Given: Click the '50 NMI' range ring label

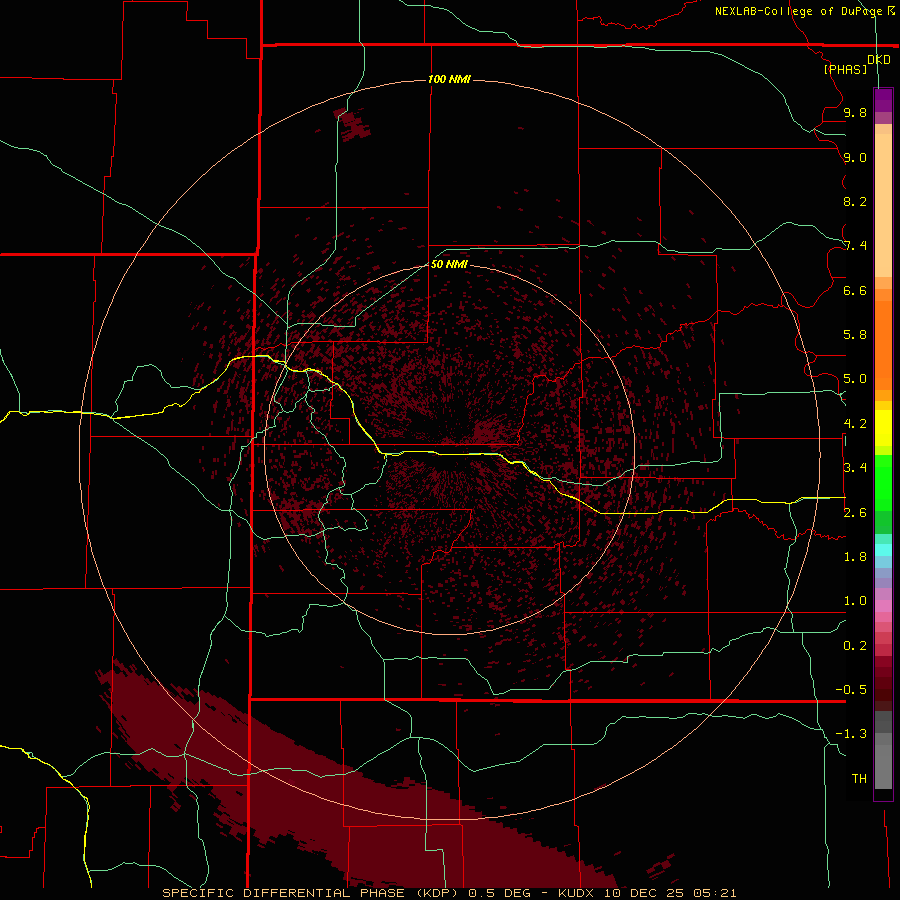Looking at the screenshot, I should point(449,264).
